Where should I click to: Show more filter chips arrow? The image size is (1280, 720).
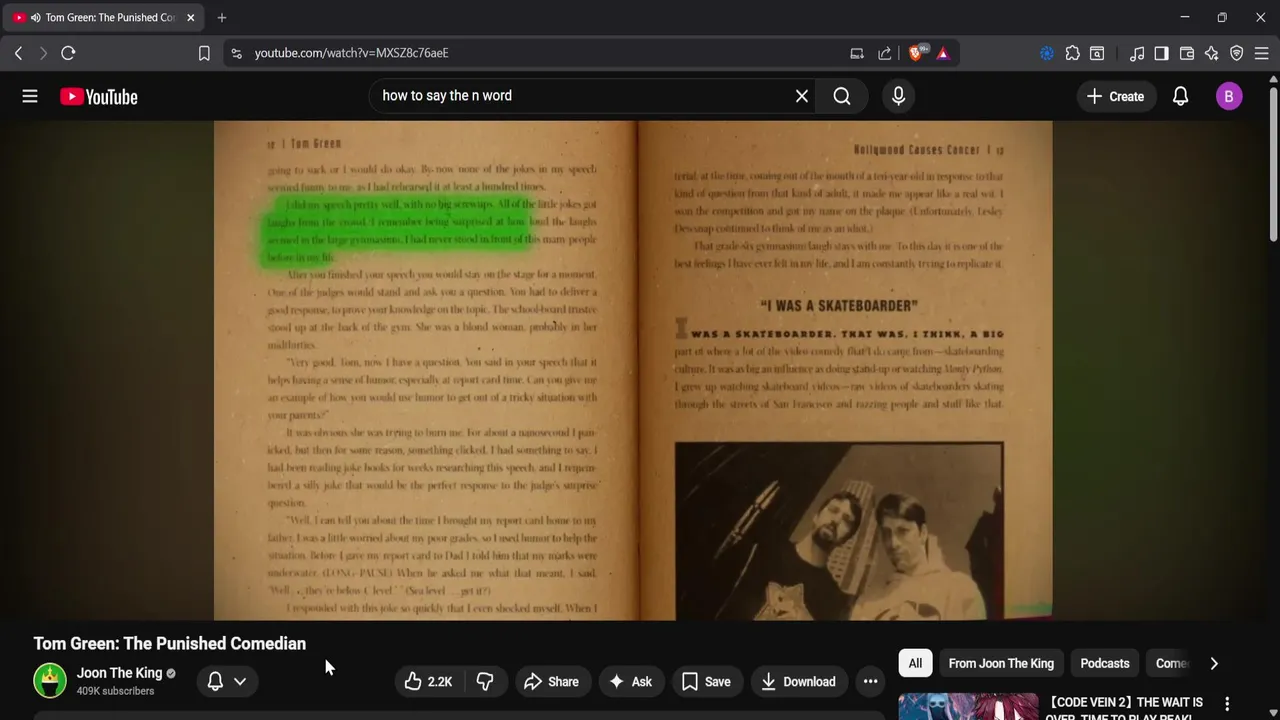[x=1214, y=663]
